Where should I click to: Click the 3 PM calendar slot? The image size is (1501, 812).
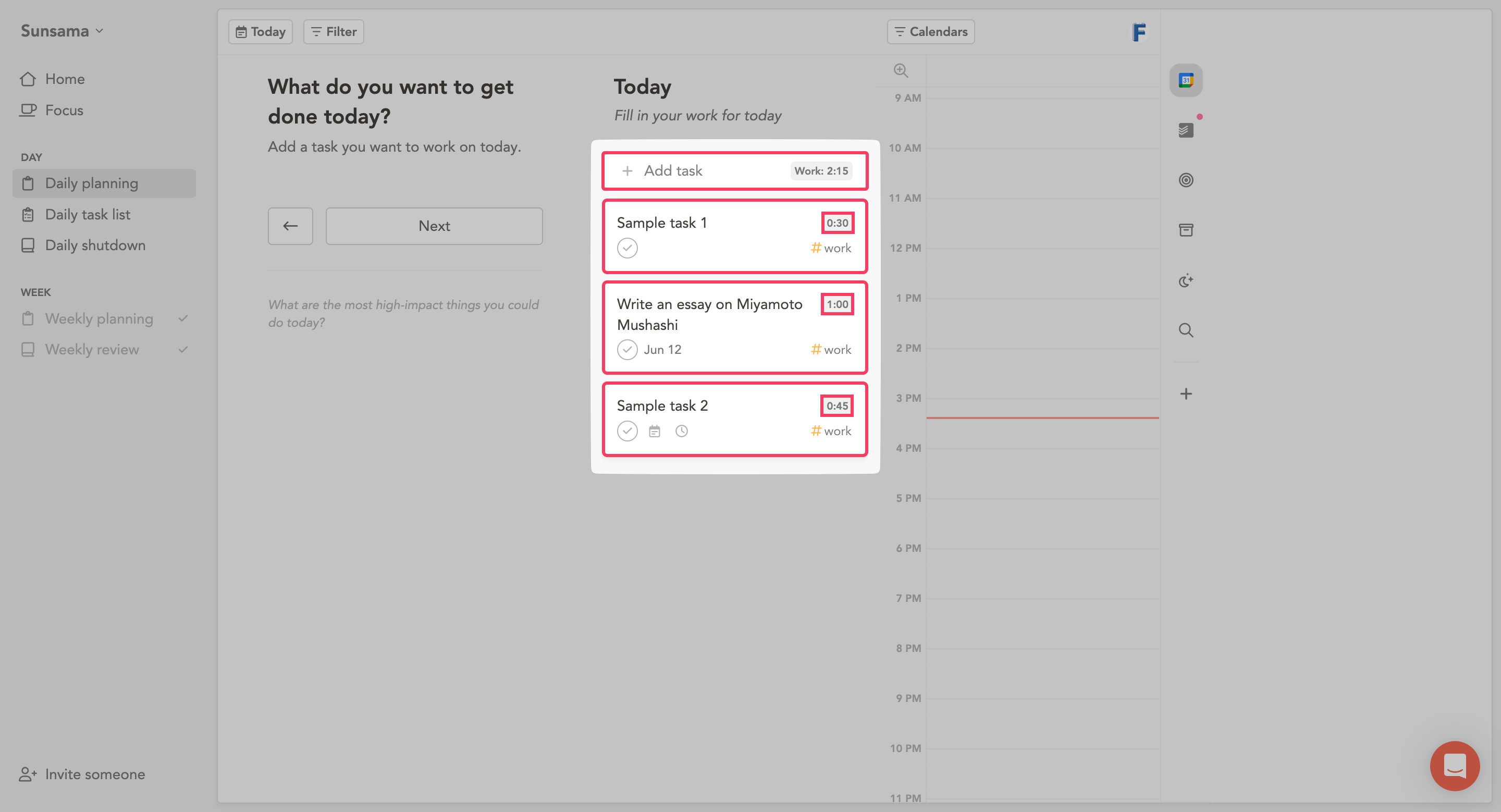pos(1042,424)
